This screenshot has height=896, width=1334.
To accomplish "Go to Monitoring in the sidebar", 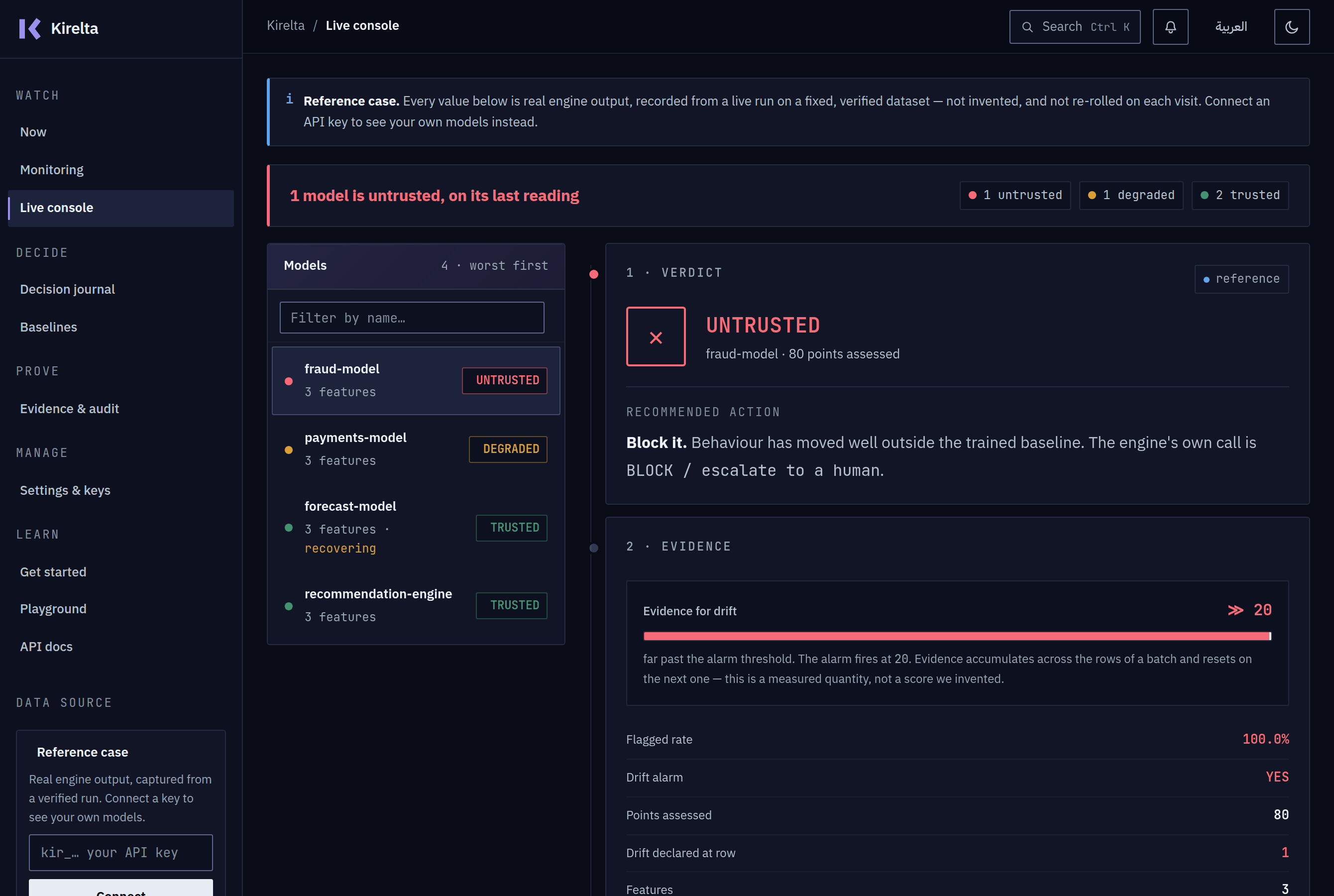I will click(120, 170).
